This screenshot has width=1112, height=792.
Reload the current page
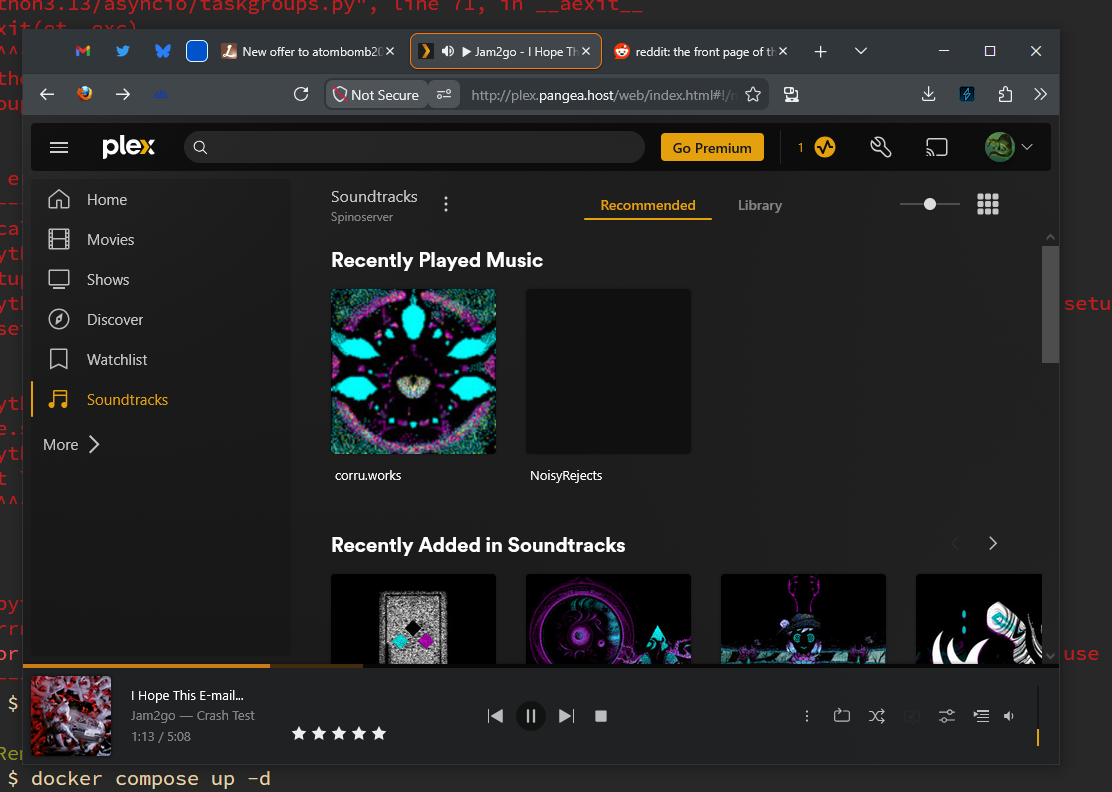point(301,94)
